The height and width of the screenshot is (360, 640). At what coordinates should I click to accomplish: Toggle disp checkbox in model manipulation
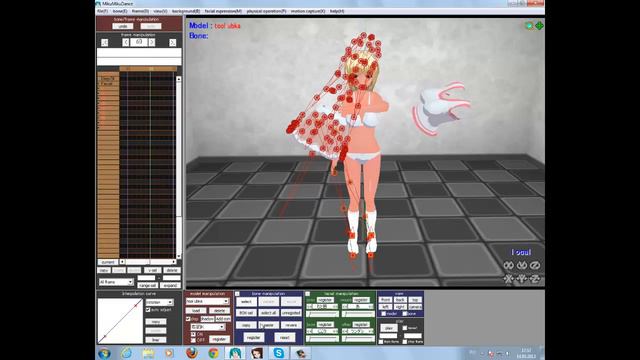click(x=188, y=319)
